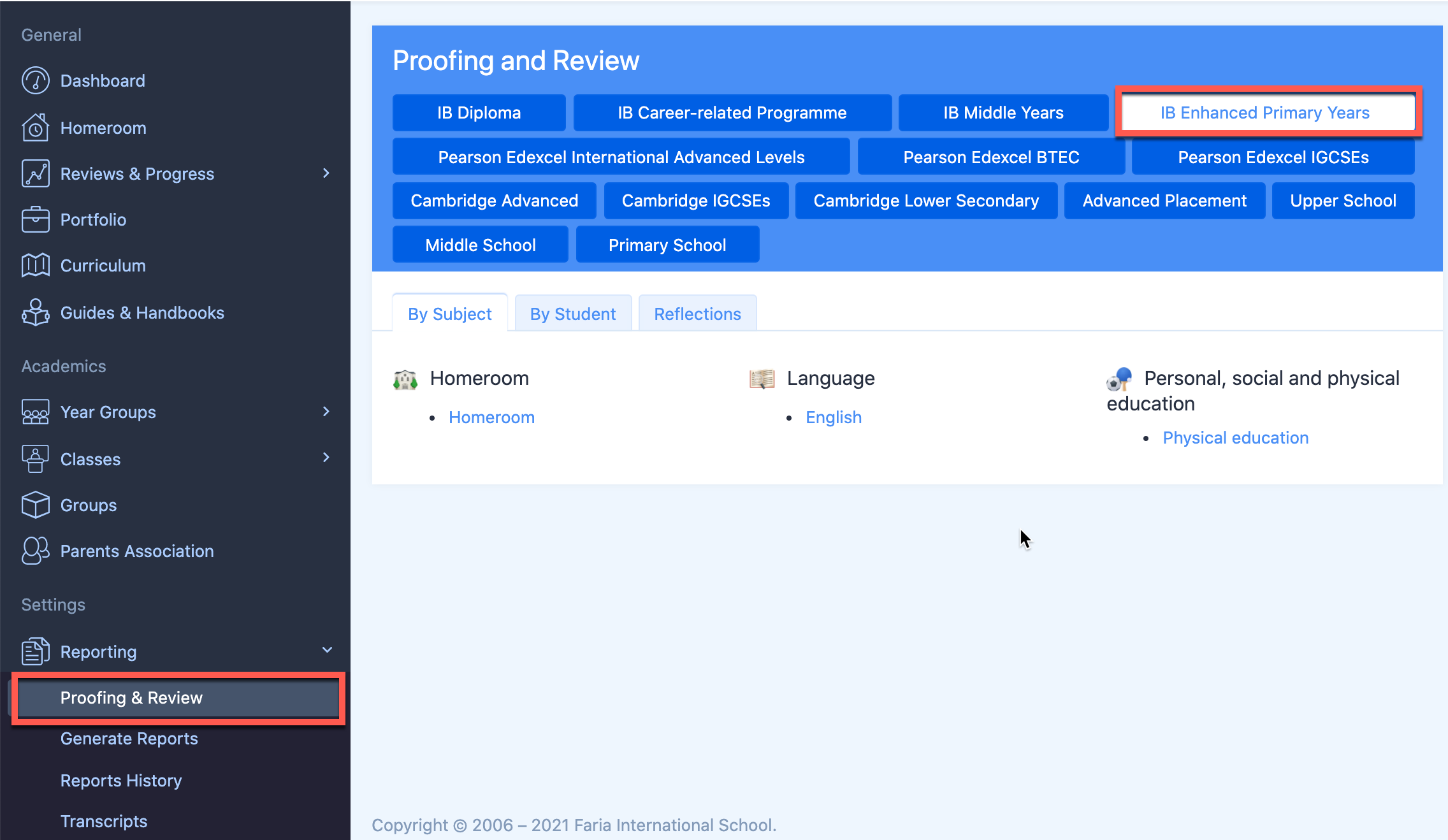This screenshot has width=1448, height=840.
Task: Open the Homeroom subject link
Action: (x=492, y=417)
